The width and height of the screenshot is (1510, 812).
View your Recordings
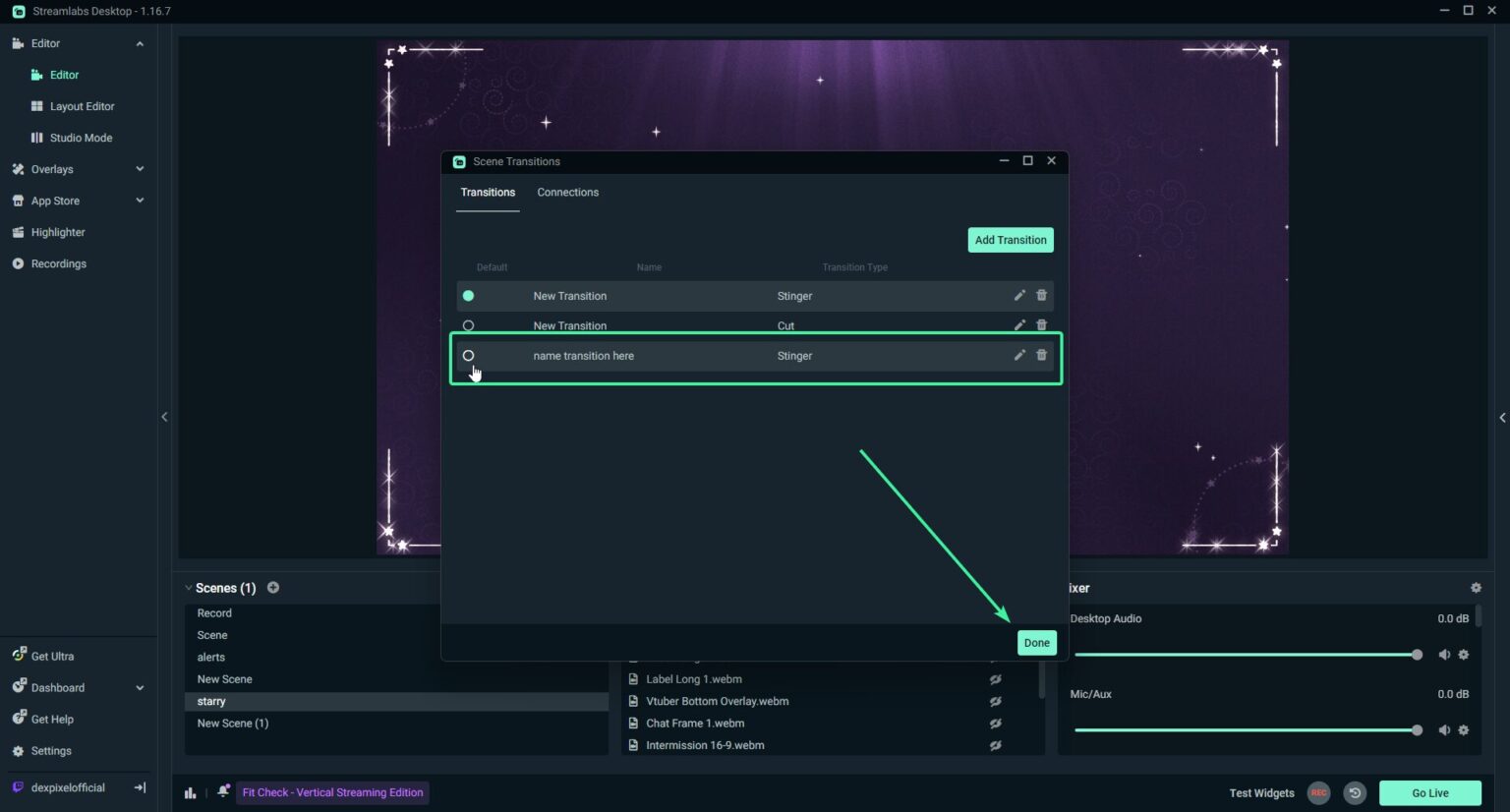pos(57,263)
